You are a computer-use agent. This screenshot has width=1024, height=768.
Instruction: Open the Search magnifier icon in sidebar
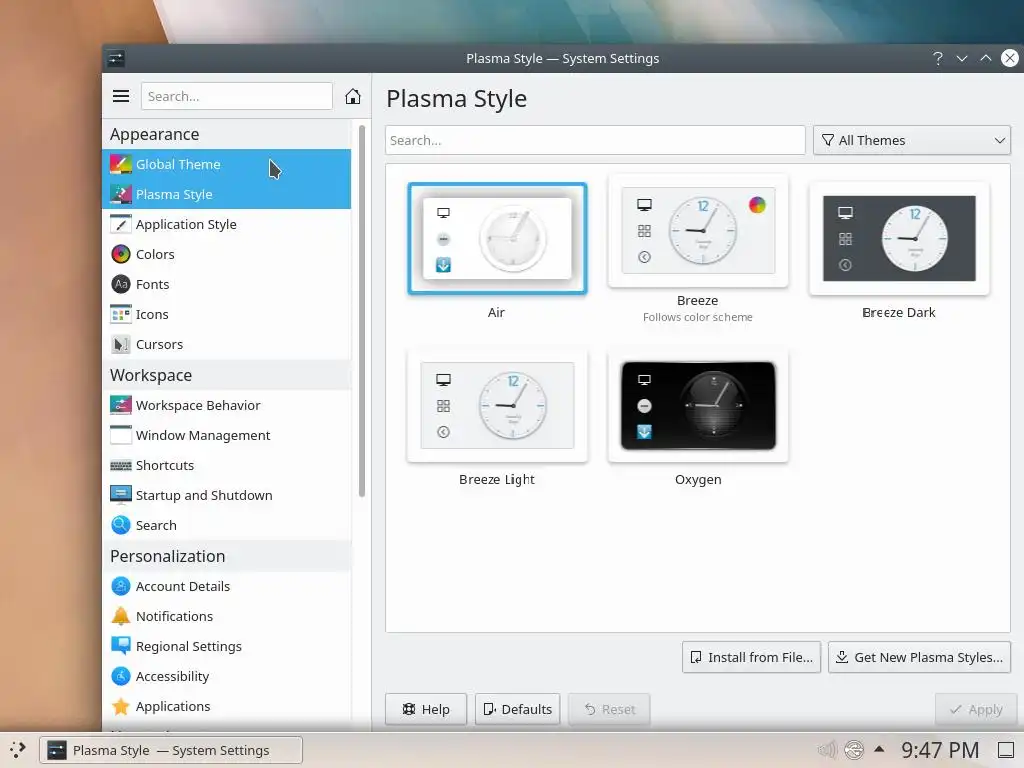(121, 525)
